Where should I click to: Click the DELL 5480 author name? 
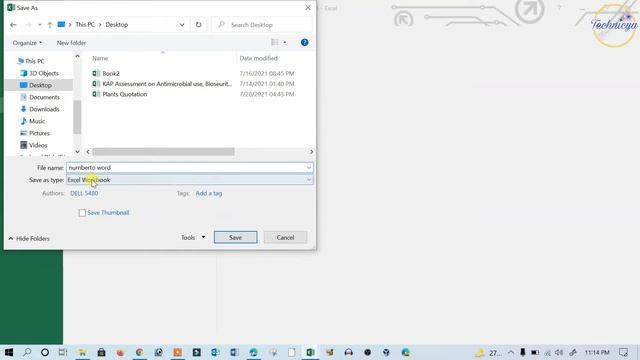84,193
